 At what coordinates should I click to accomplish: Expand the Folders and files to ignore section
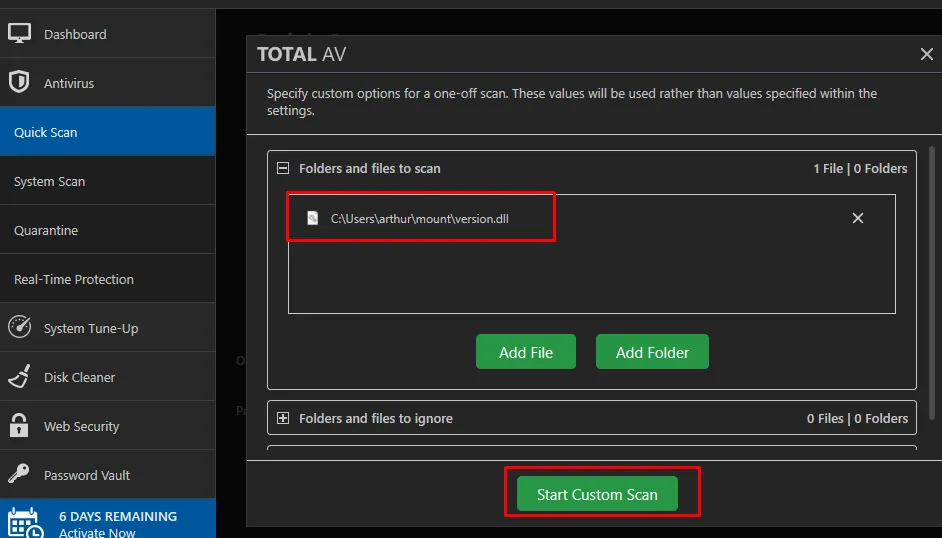(283, 418)
